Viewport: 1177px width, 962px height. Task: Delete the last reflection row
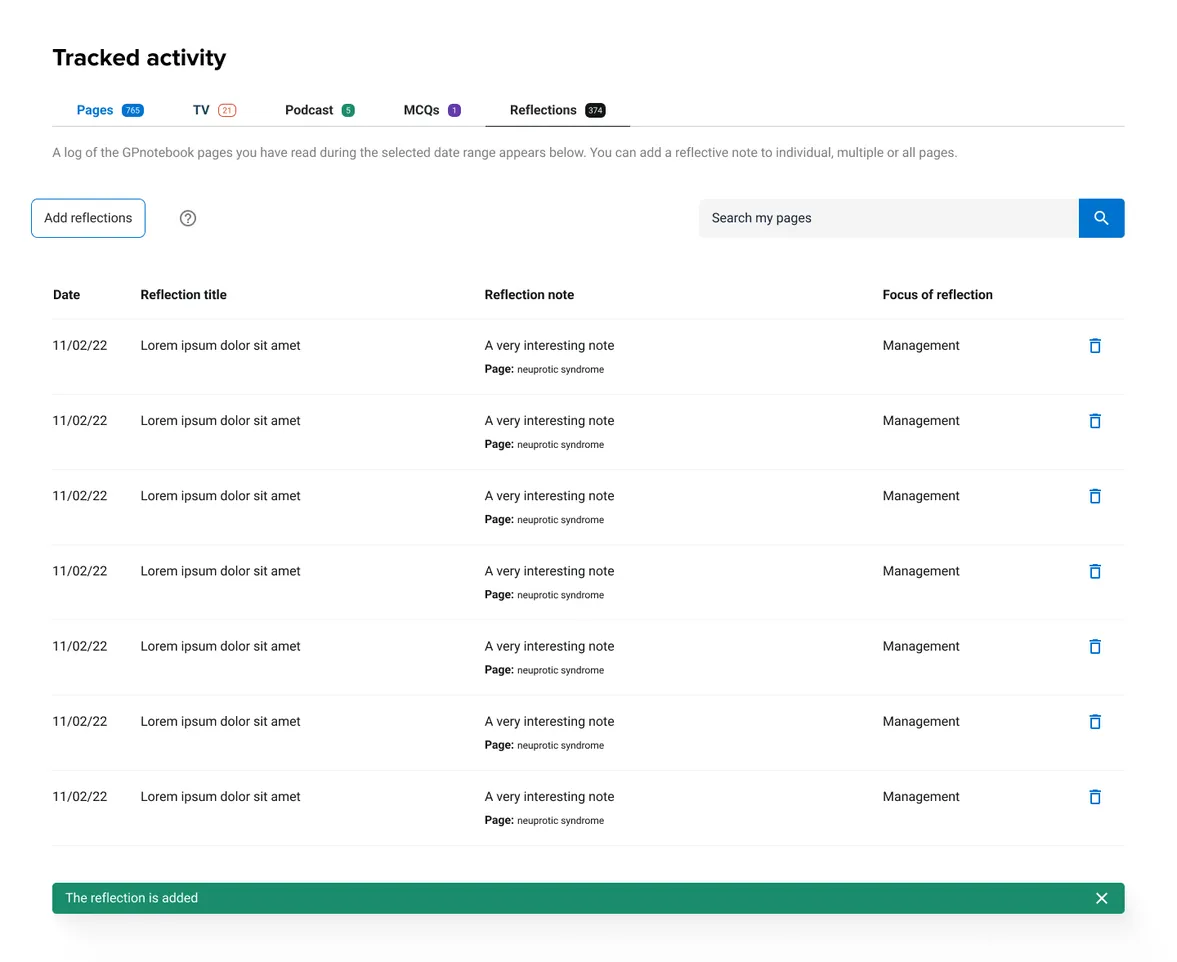click(x=1095, y=797)
